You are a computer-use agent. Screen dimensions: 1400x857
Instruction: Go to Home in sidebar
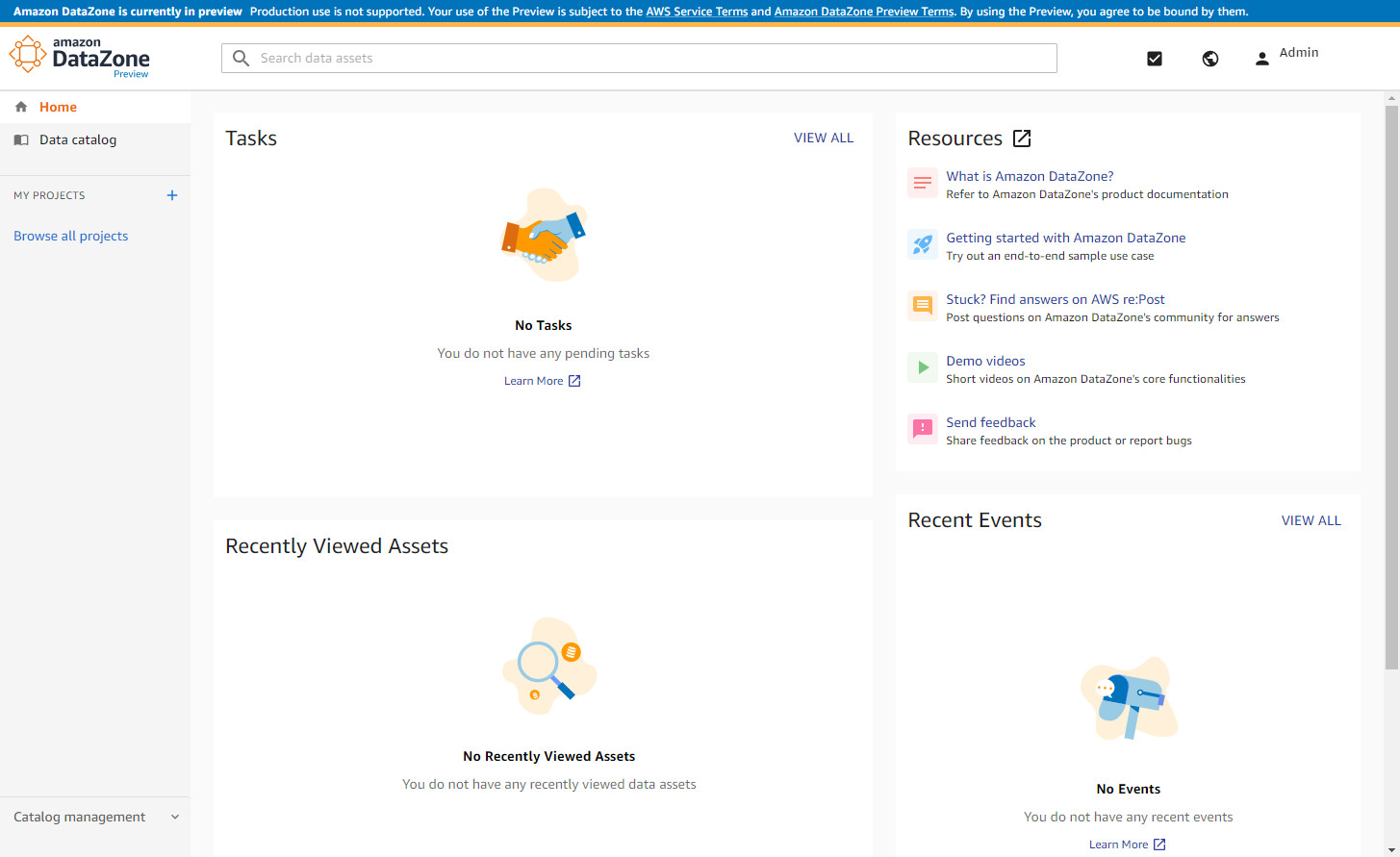coord(95,107)
